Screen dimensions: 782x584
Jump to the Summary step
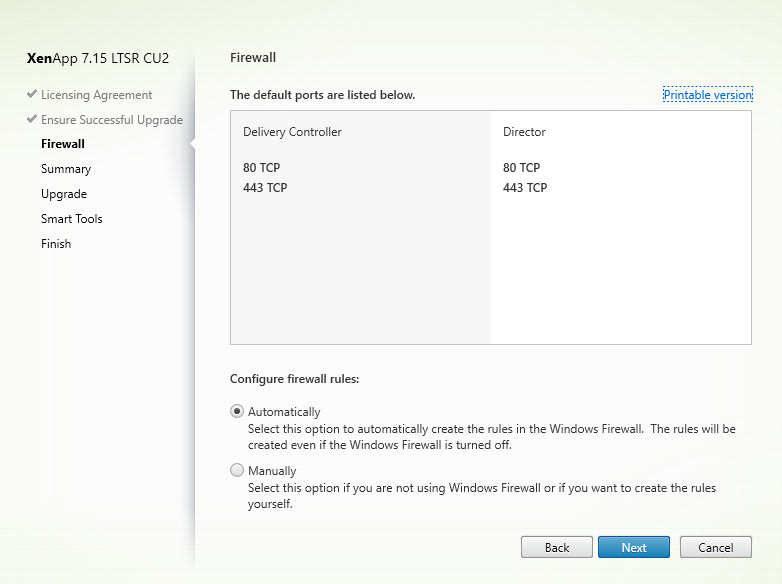point(66,169)
